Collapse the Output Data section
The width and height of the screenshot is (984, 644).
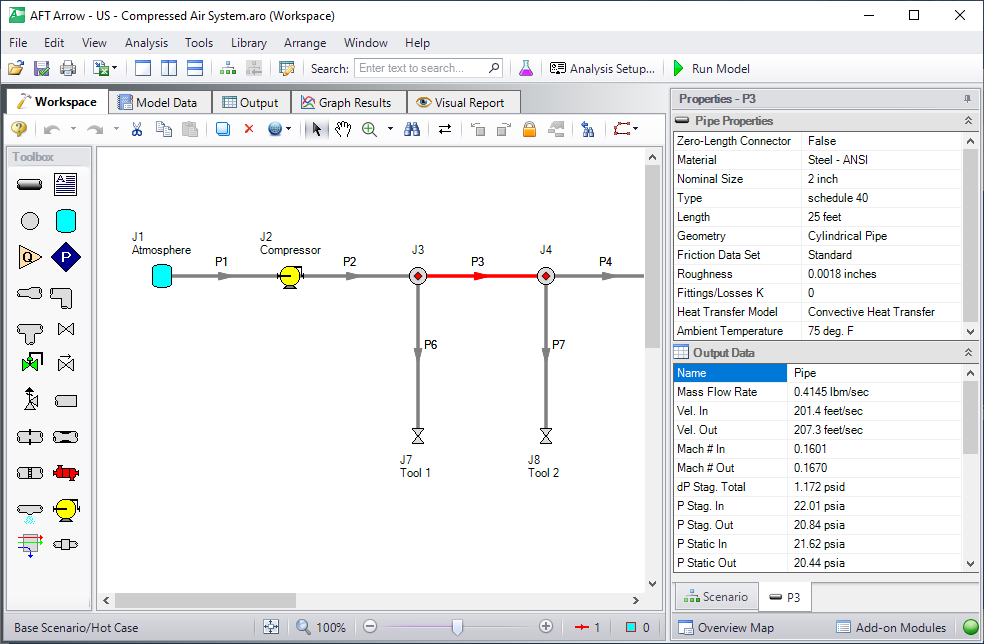968,353
